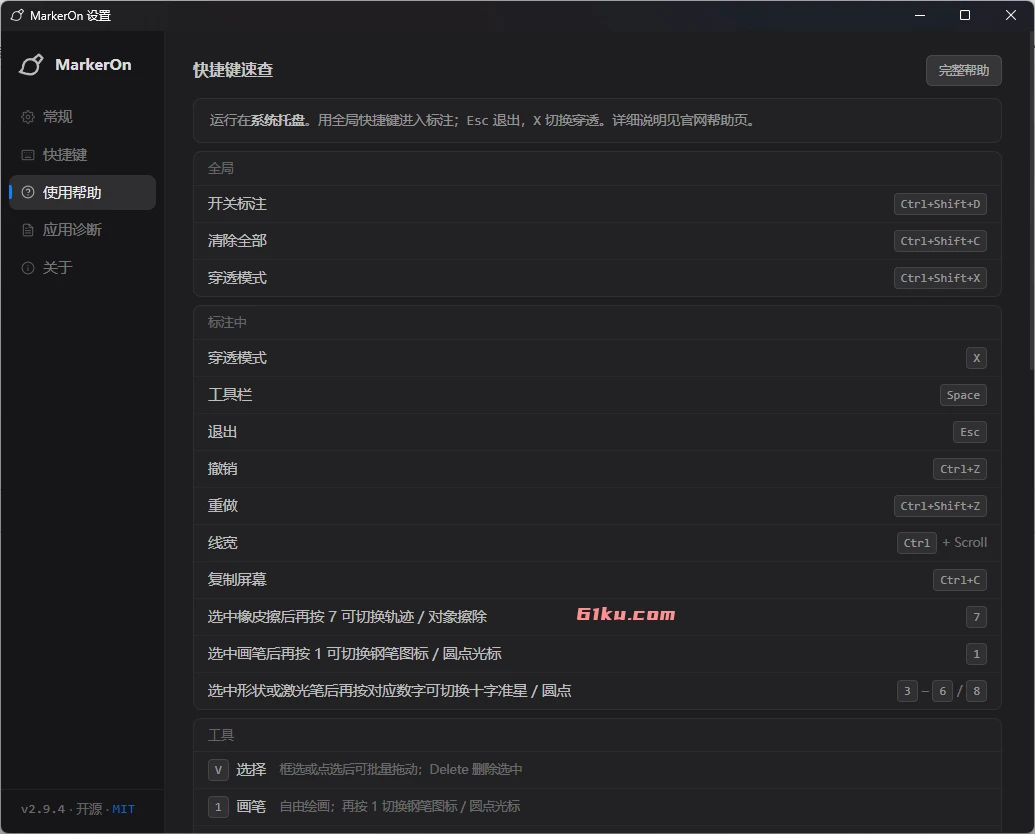Click the 撤销 row label
This screenshot has width=1035, height=834.
[222, 469]
